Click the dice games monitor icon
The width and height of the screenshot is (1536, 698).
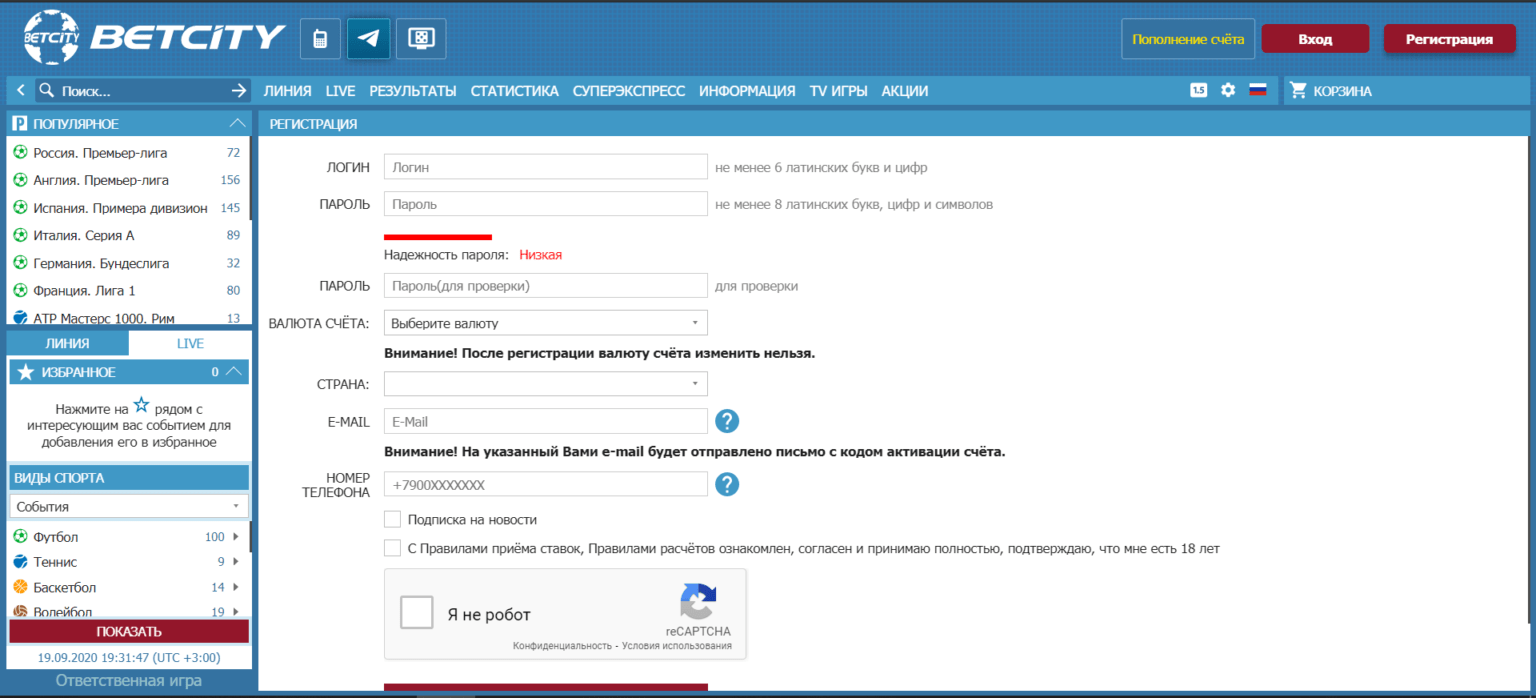pos(421,39)
